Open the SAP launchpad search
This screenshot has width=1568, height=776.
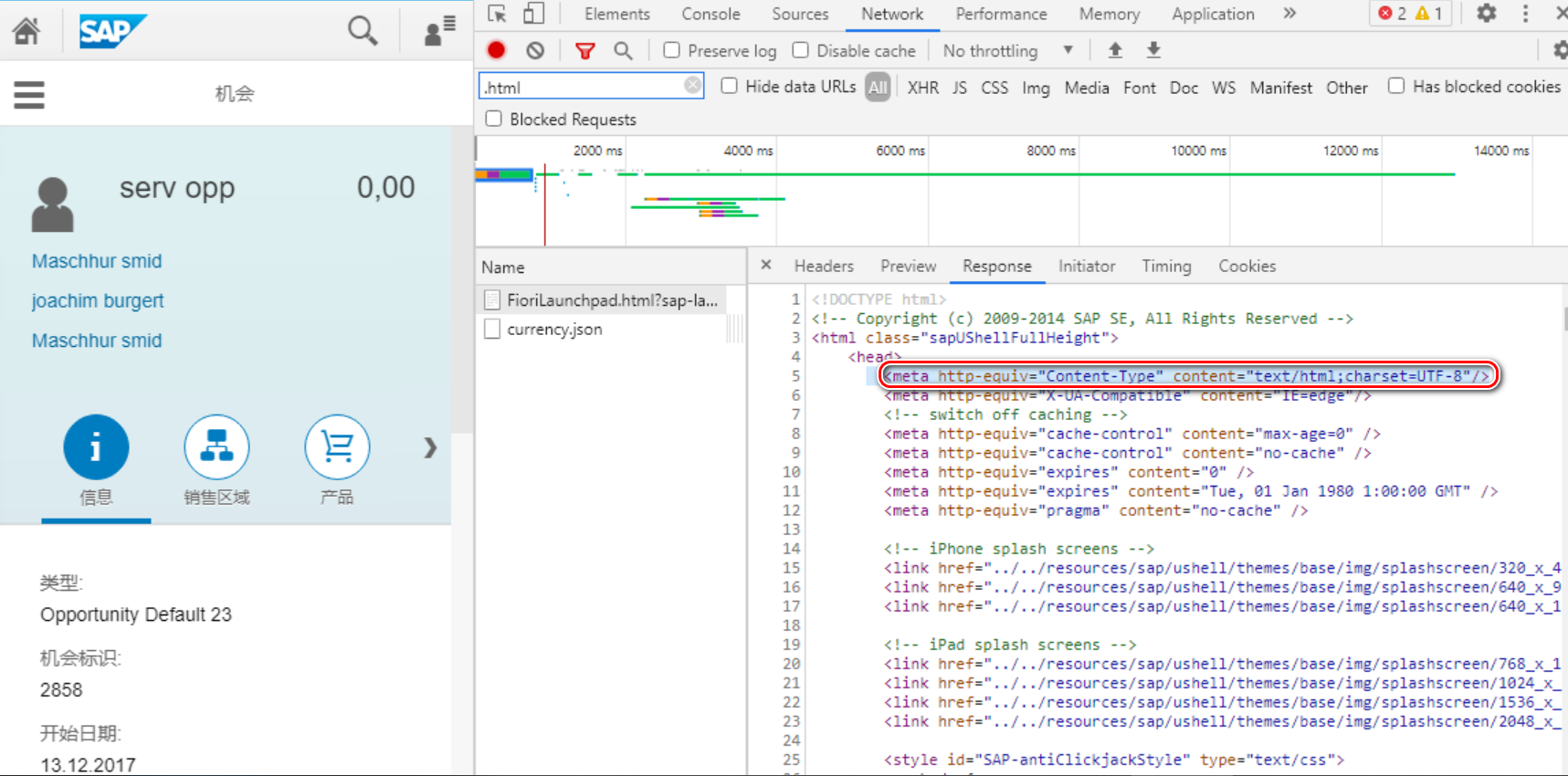363,31
